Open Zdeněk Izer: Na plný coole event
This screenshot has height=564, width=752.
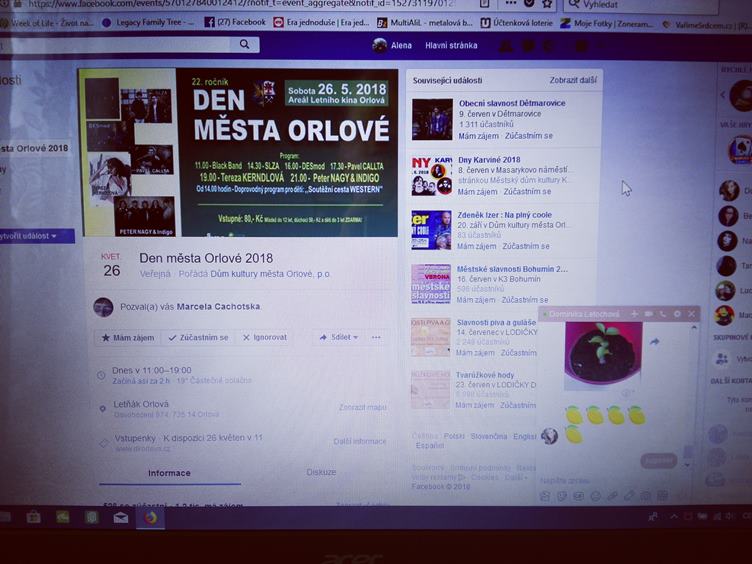(x=505, y=215)
